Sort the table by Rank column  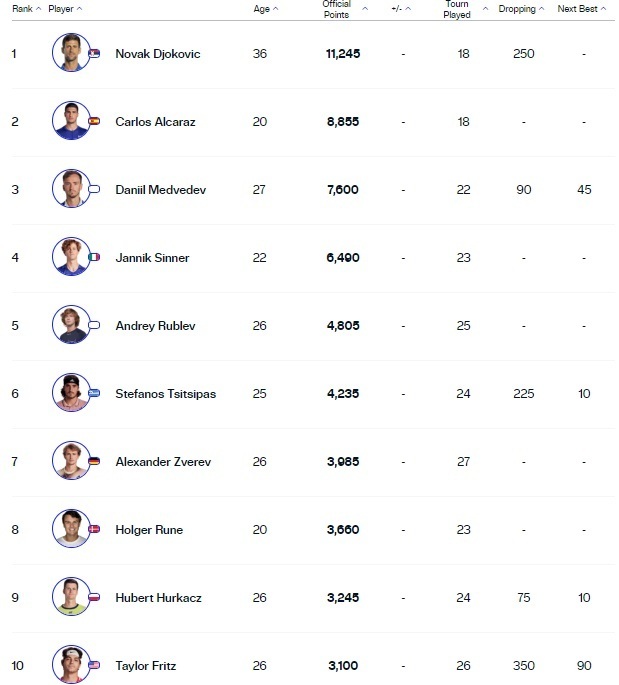(24, 9)
